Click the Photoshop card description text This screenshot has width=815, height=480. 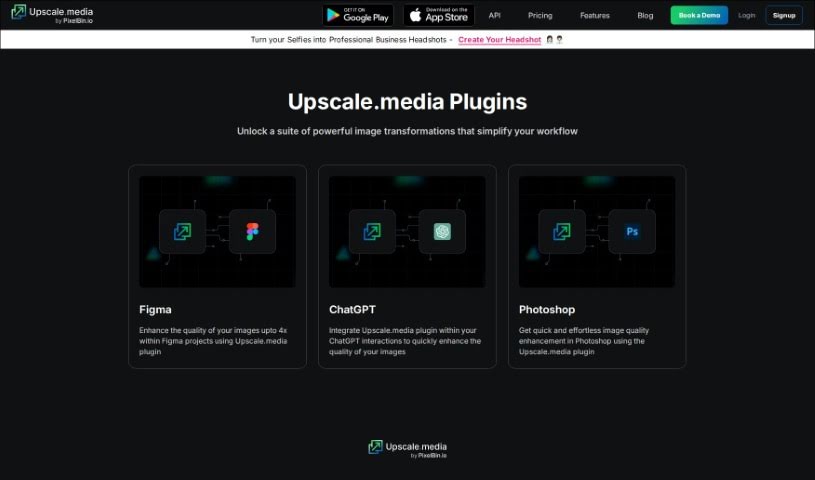point(584,341)
